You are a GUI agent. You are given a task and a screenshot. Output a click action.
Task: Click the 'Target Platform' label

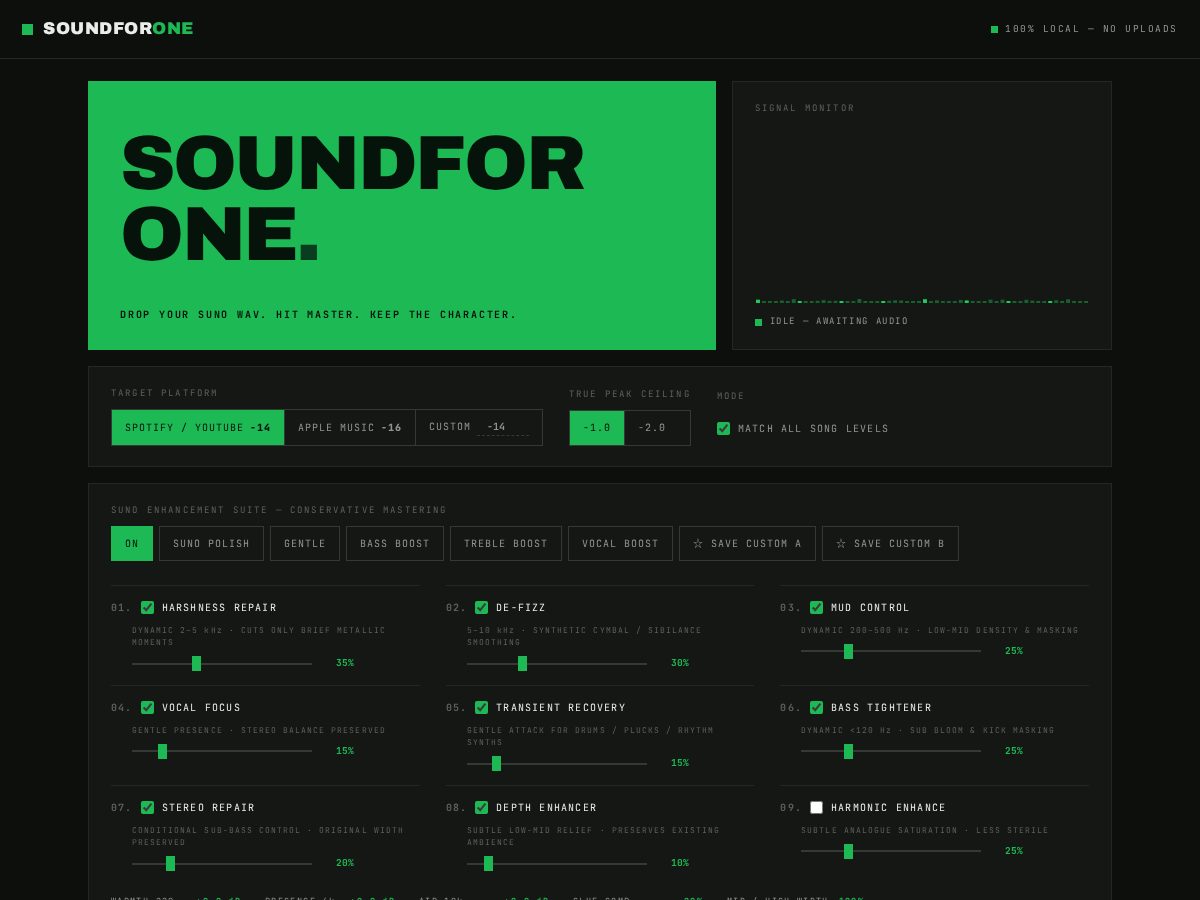pyautogui.click(x=164, y=393)
